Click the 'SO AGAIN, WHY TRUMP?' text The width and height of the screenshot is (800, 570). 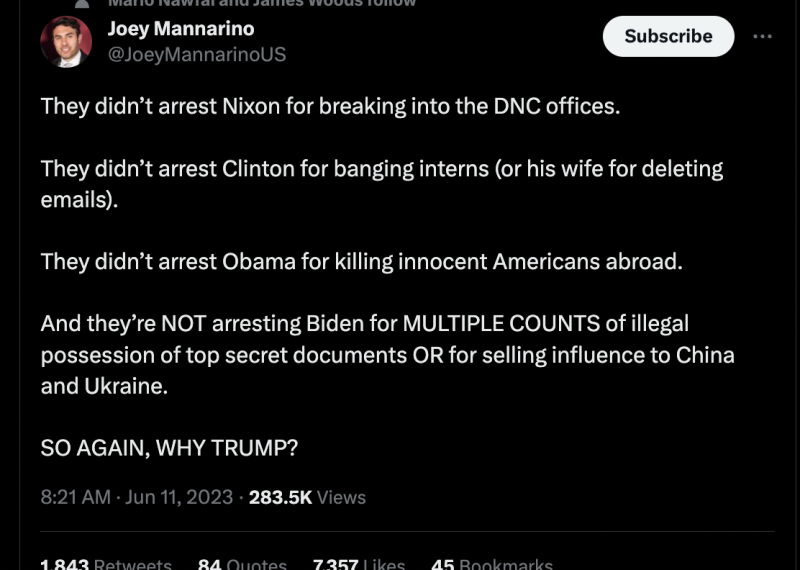coord(169,448)
